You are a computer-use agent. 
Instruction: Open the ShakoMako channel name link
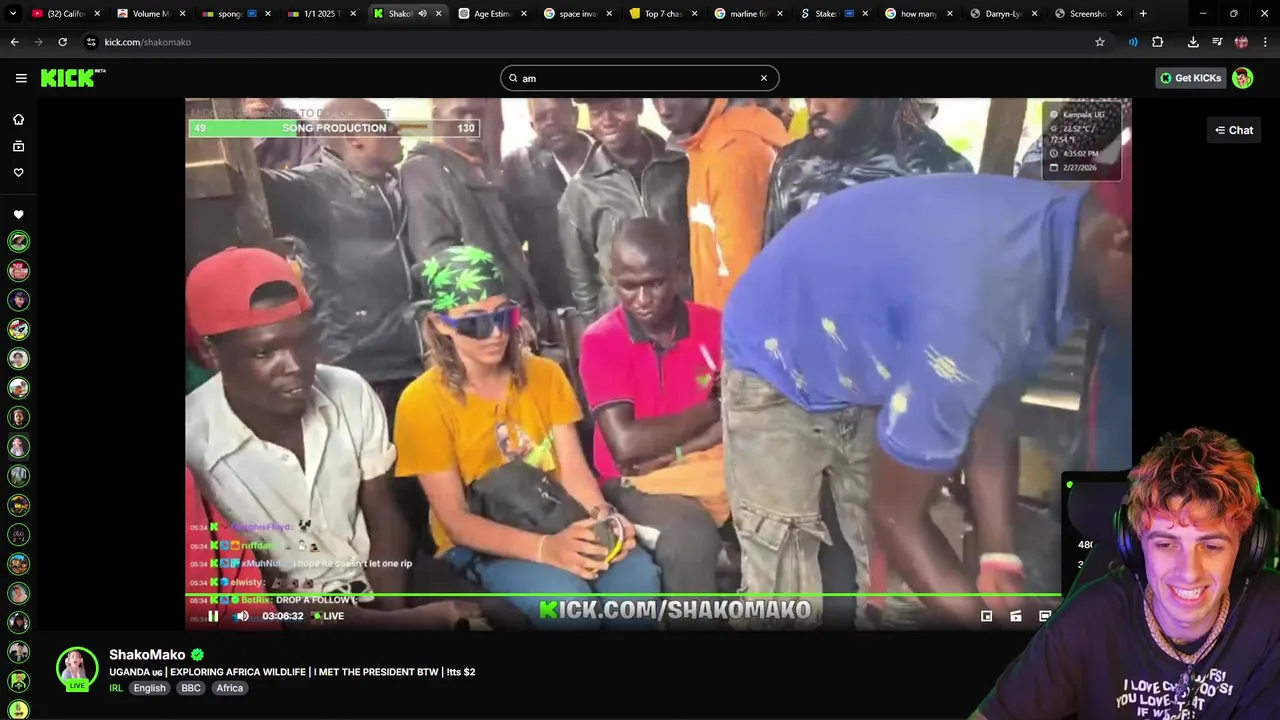click(x=147, y=655)
